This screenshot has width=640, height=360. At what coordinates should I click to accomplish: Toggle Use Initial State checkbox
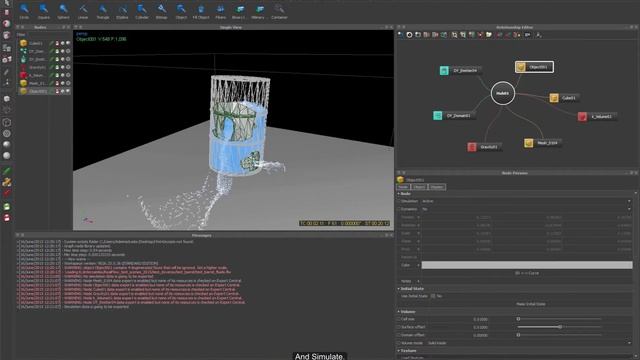pos(433,296)
